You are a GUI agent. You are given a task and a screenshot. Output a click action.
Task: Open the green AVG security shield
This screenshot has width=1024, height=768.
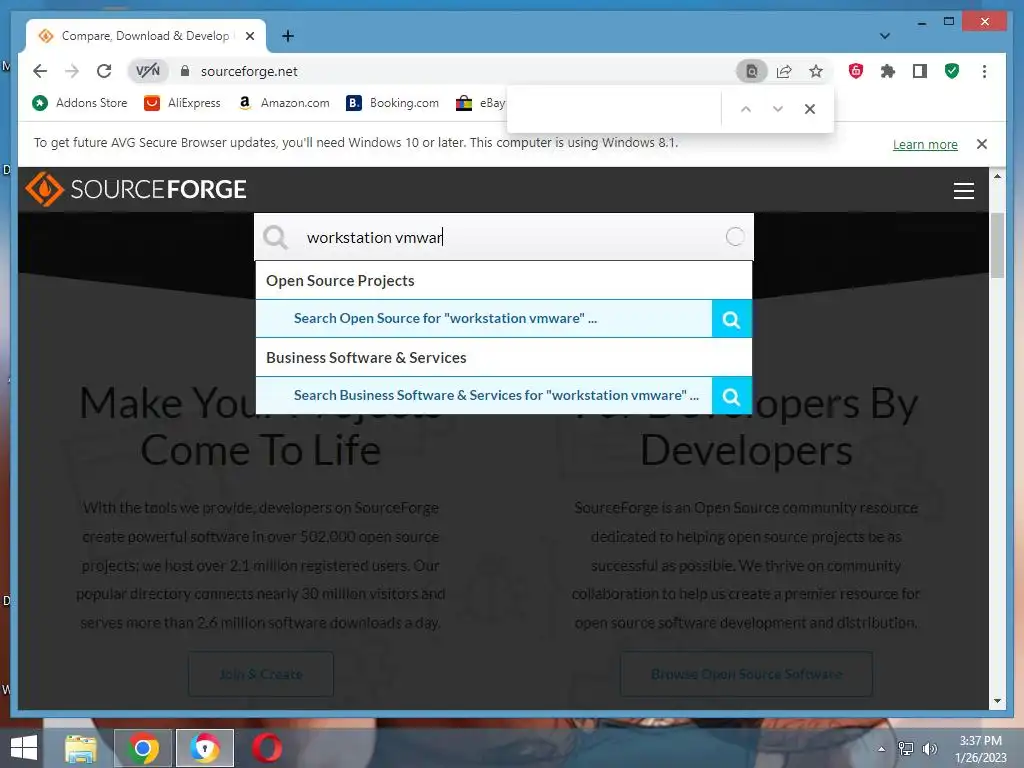[x=952, y=71]
